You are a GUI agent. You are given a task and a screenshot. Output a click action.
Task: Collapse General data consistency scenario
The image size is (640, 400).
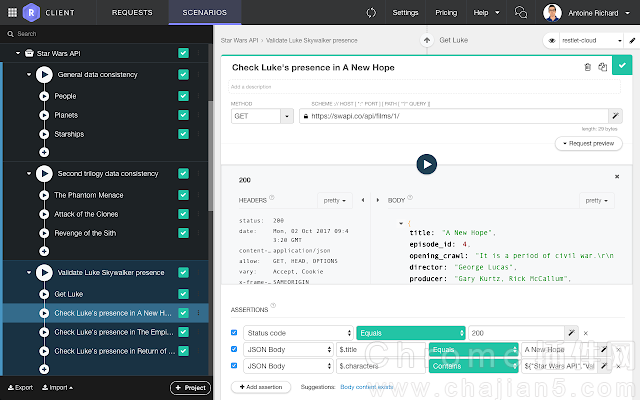coord(29,75)
